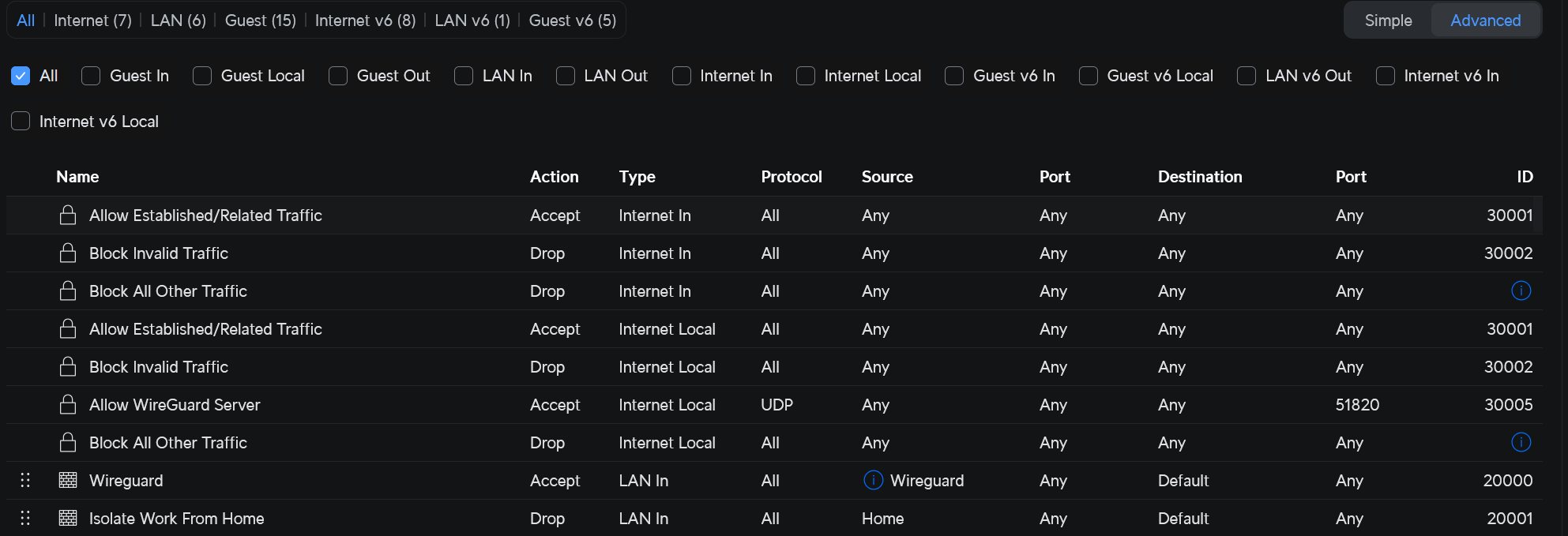Switch to the Guest (15) tab
Image resolution: width=1568 pixels, height=536 pixels.
coord(261,21)
